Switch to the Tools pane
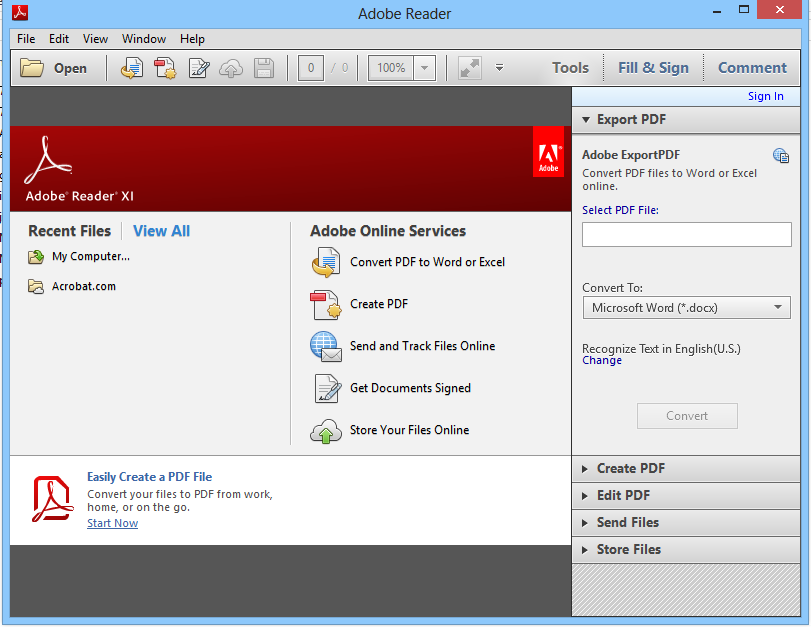Image resolution: width=811 pixels, height=627 pixels. click(x=570, y=68)
